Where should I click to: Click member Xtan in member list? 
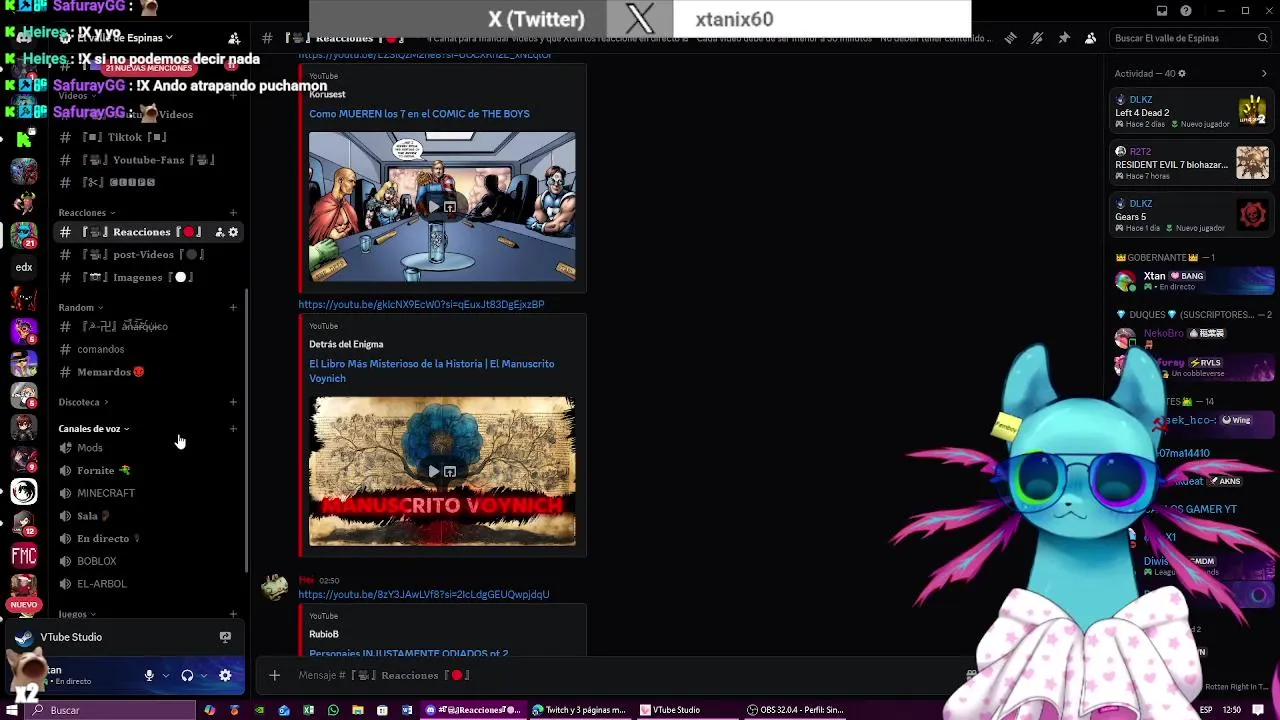point(1191,281)
